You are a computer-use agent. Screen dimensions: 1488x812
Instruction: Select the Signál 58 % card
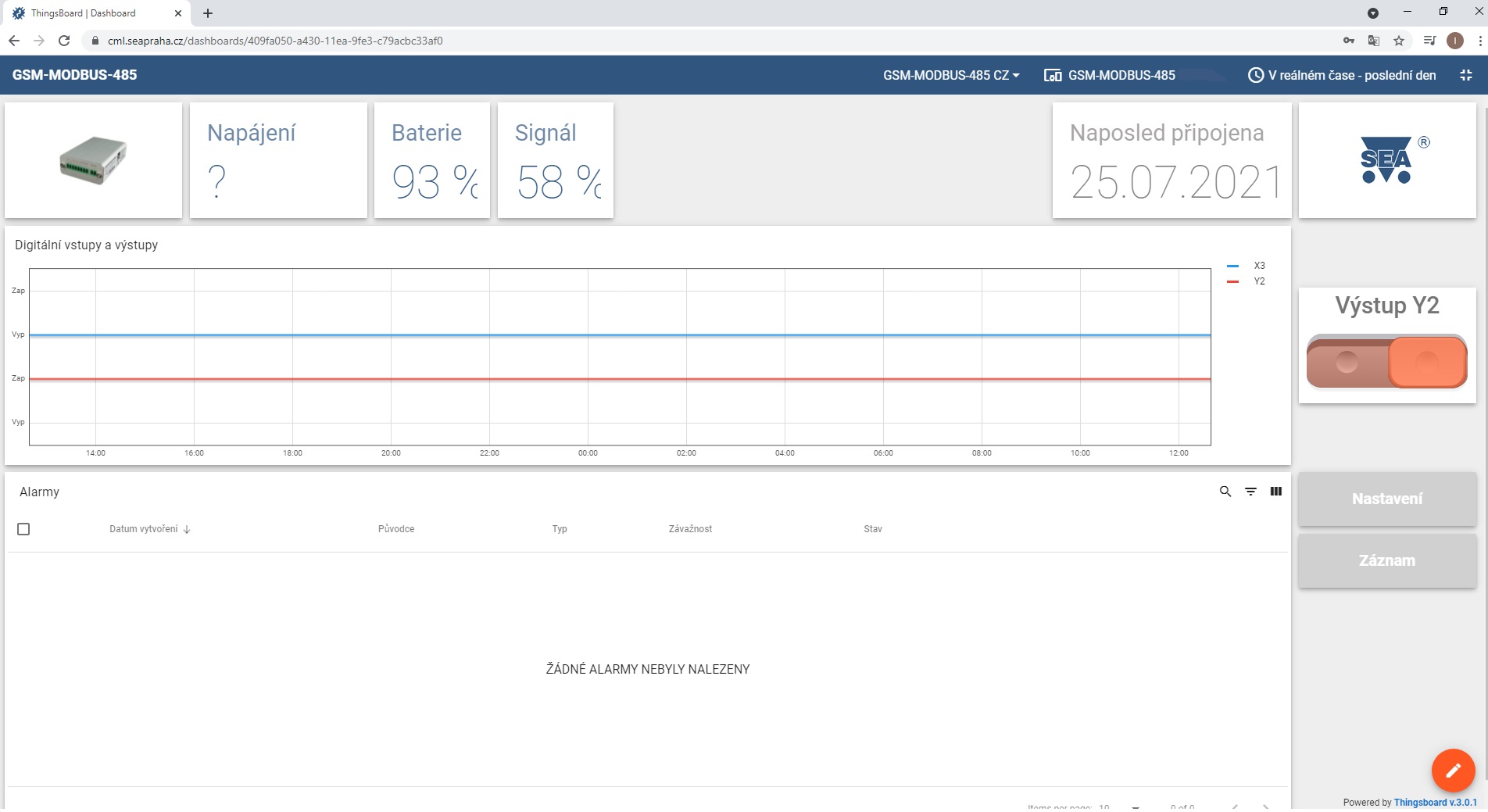pos(556,160)
